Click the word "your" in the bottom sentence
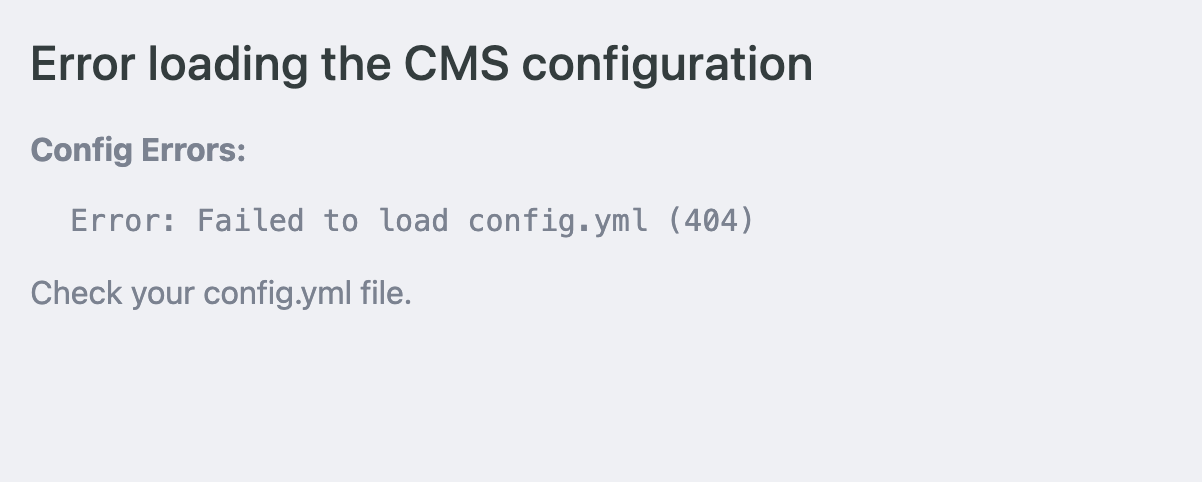This screenshot has height=482, width=1202. [x=163, y=294]
